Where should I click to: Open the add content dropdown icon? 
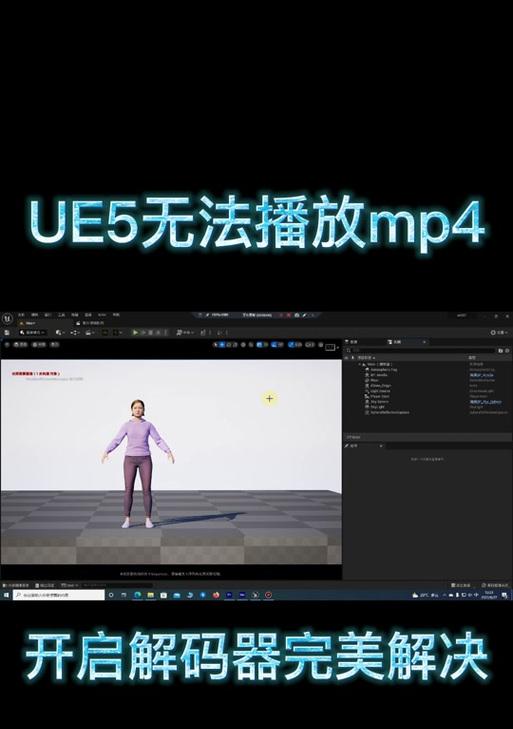[60, 332]
